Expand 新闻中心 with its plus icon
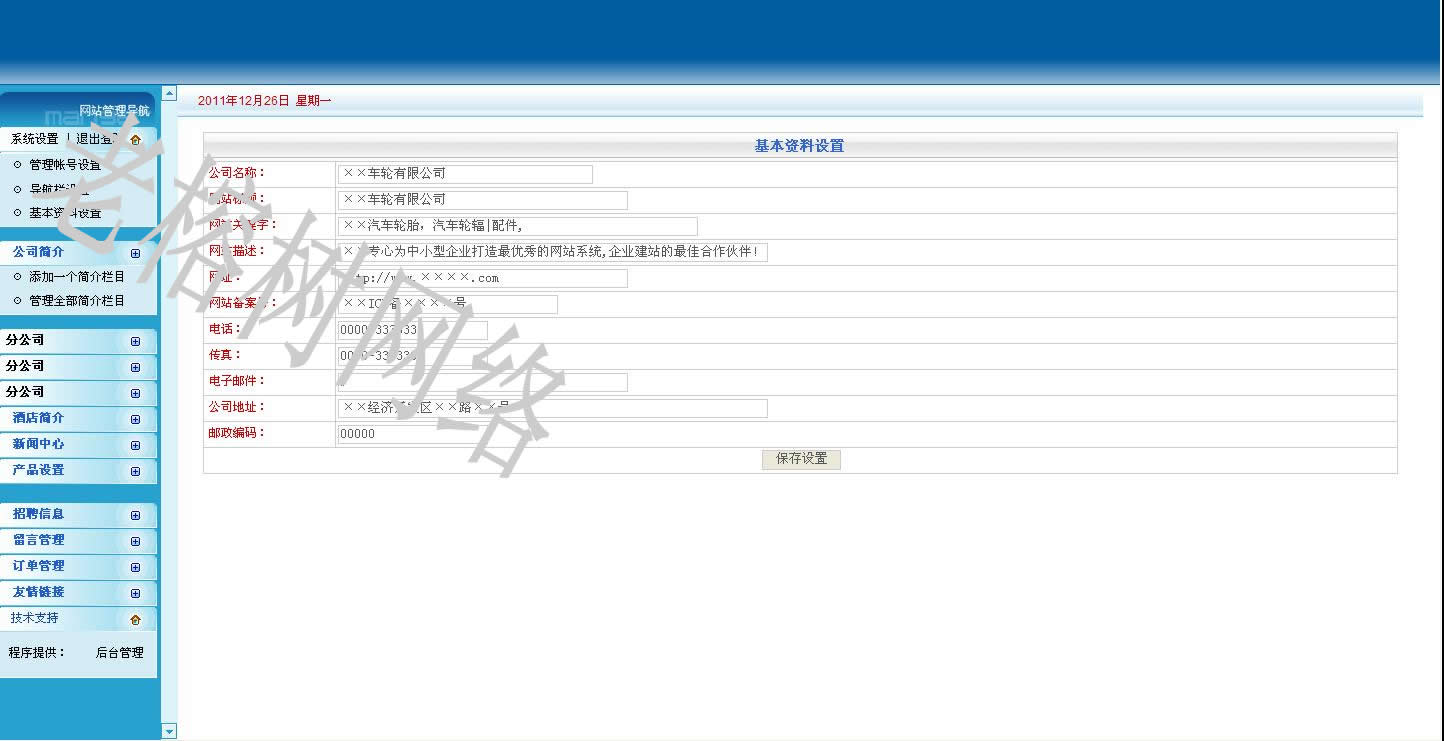 click(x=136, y=445)
